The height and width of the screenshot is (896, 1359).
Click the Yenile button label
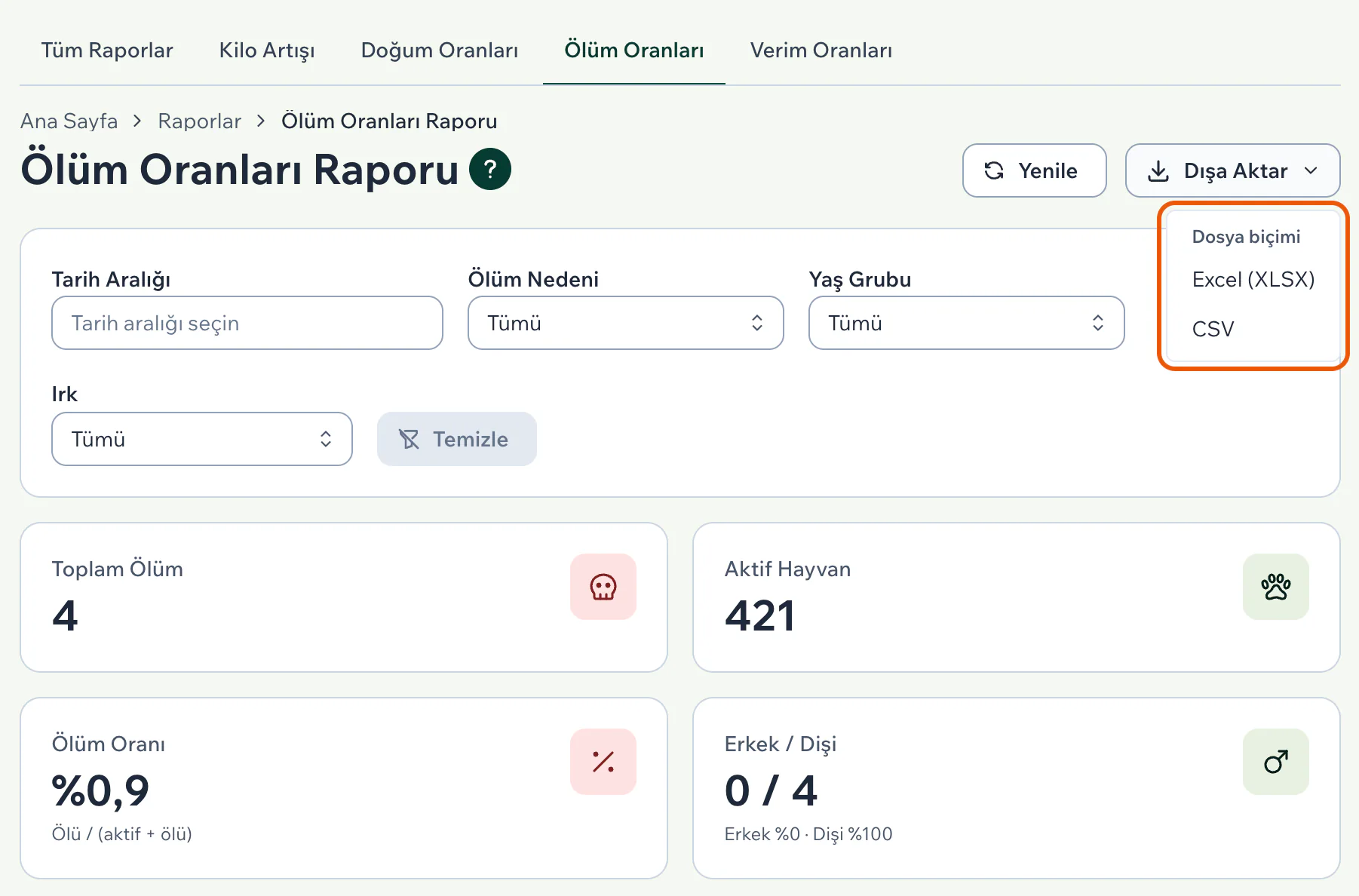coord(1048,170)
